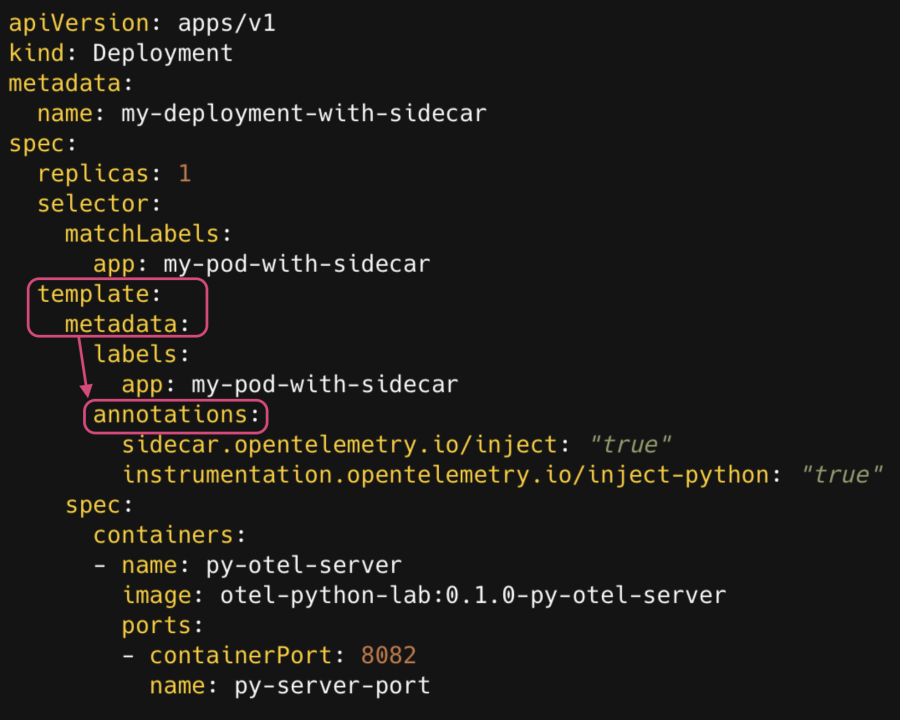The height and width of the screenshot is (720, 900).
Task: Click the selector key
Action: [x=93, y=204]
